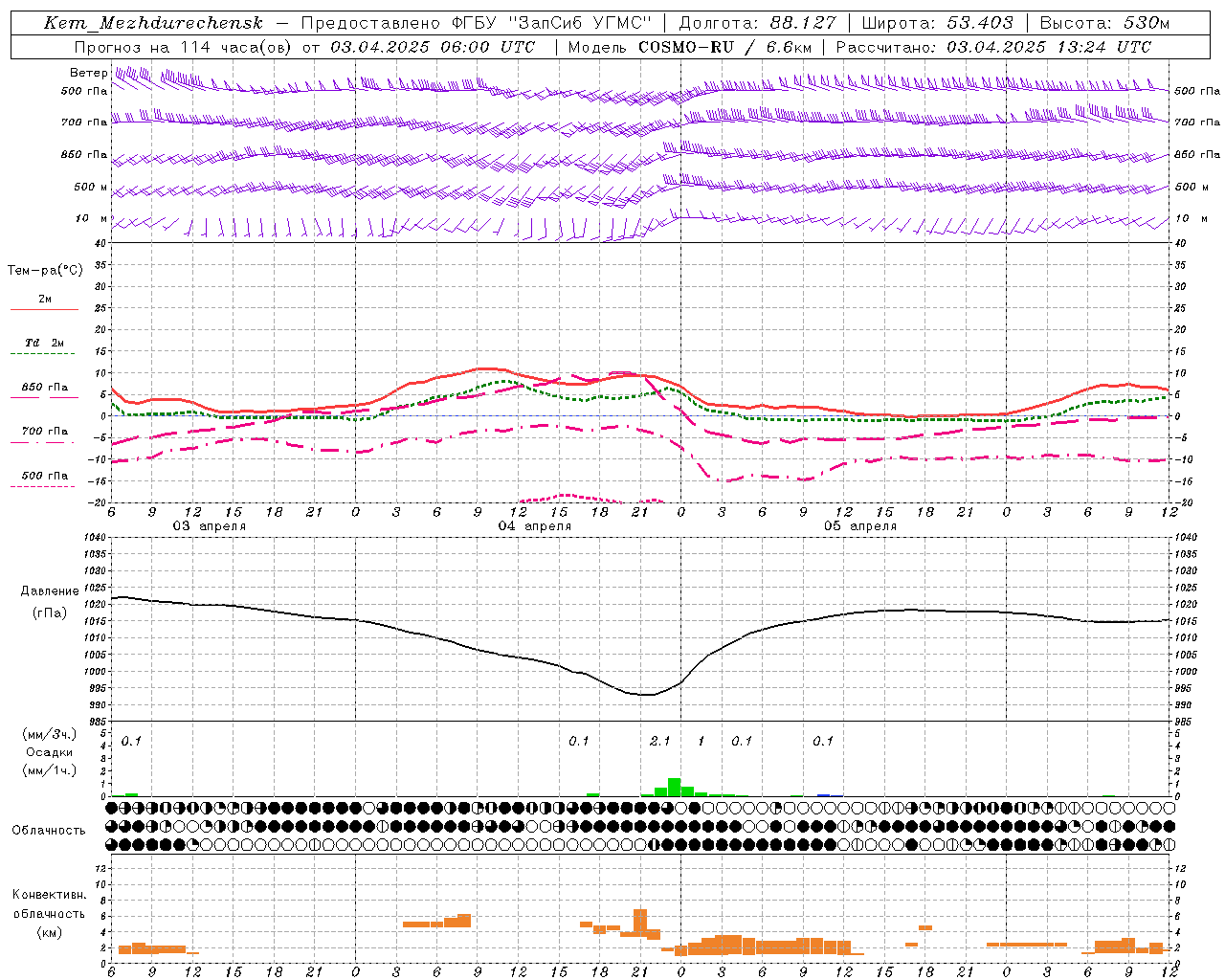Click the 'Модель COSMO-RU / 6.6км' label
Image resolution: width=1225 pixels, height=980 pixels.
[689, 47]
